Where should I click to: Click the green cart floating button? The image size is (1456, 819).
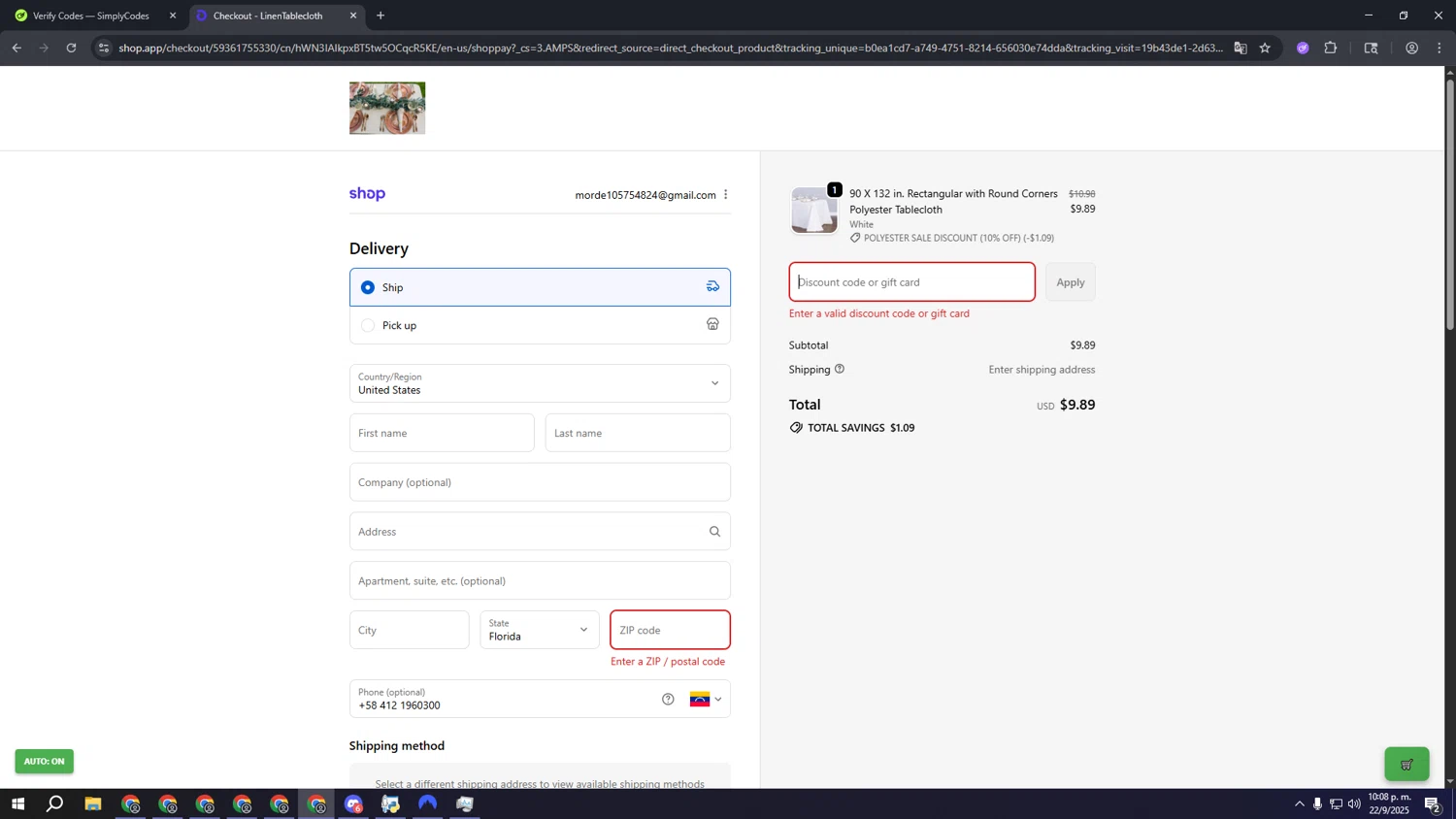pyautogui.click(x=1406, y=765)
